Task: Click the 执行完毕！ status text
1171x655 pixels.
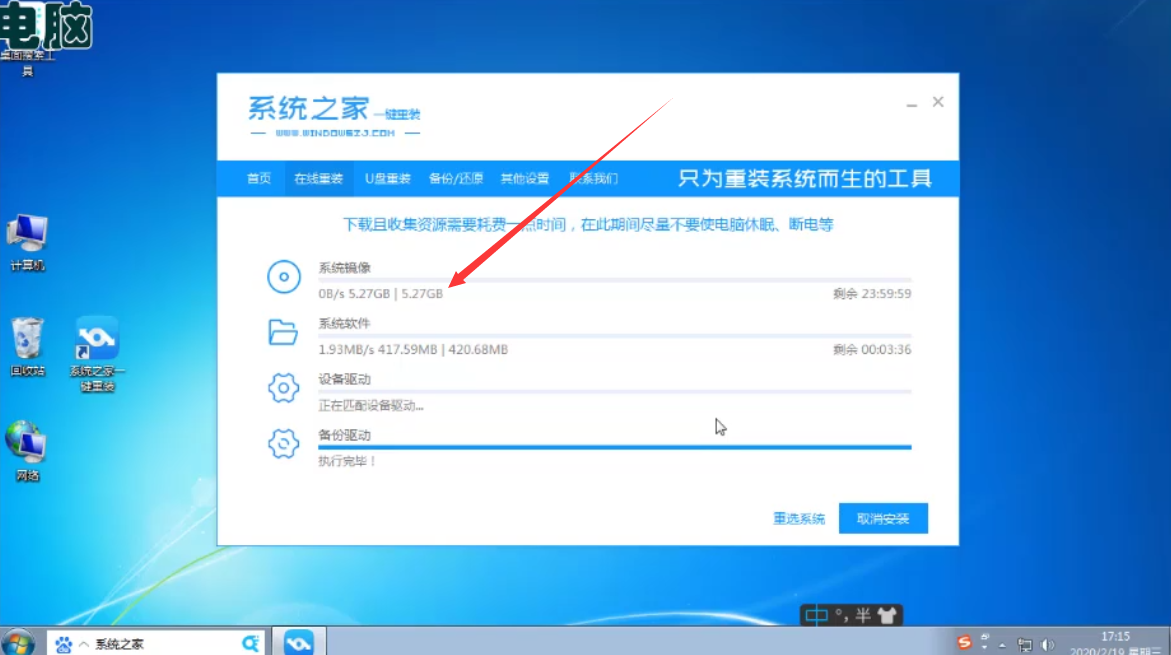Action: [x=347, y=462]
